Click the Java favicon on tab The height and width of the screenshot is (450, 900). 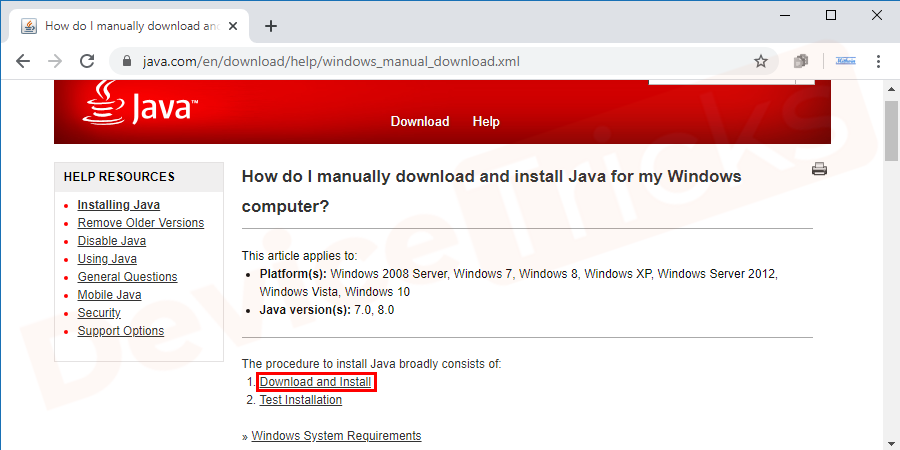(x=29, y=26)
